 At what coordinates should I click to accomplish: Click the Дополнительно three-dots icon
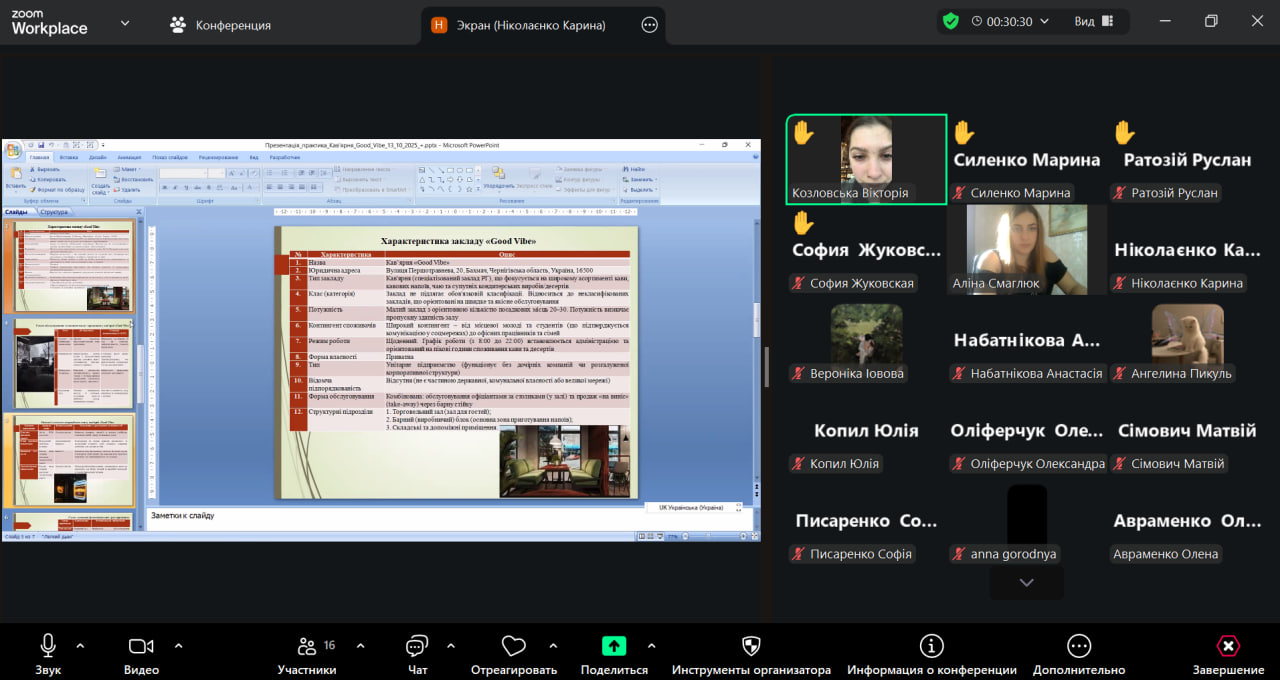(1078, 646)
